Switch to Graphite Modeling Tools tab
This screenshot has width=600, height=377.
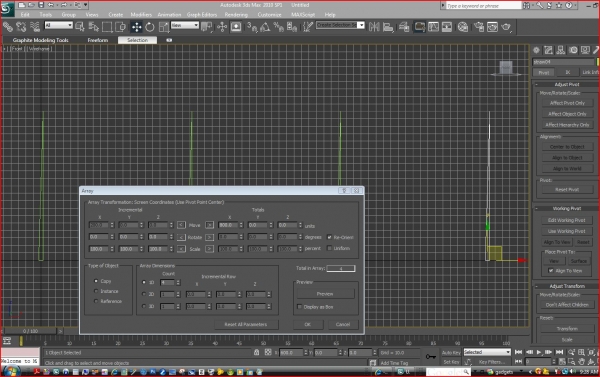40,40
